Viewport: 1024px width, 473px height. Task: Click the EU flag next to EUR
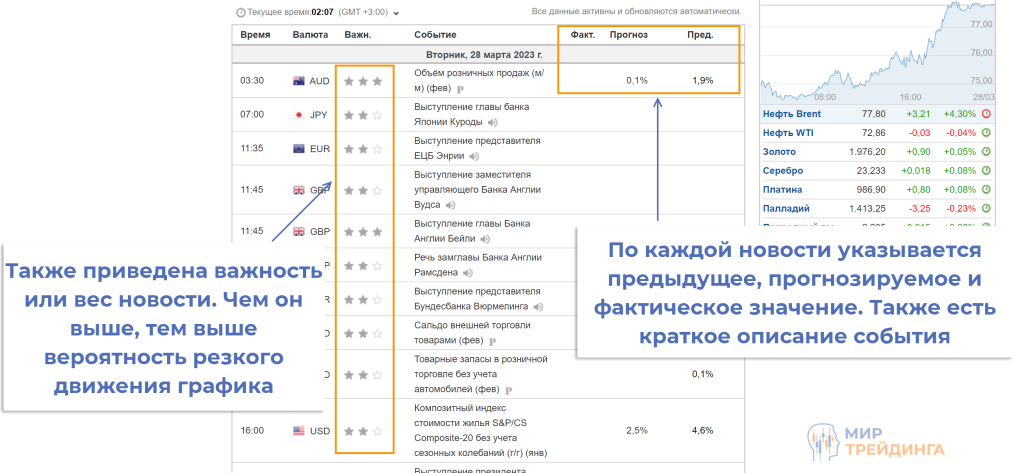(x=299, y=149)
